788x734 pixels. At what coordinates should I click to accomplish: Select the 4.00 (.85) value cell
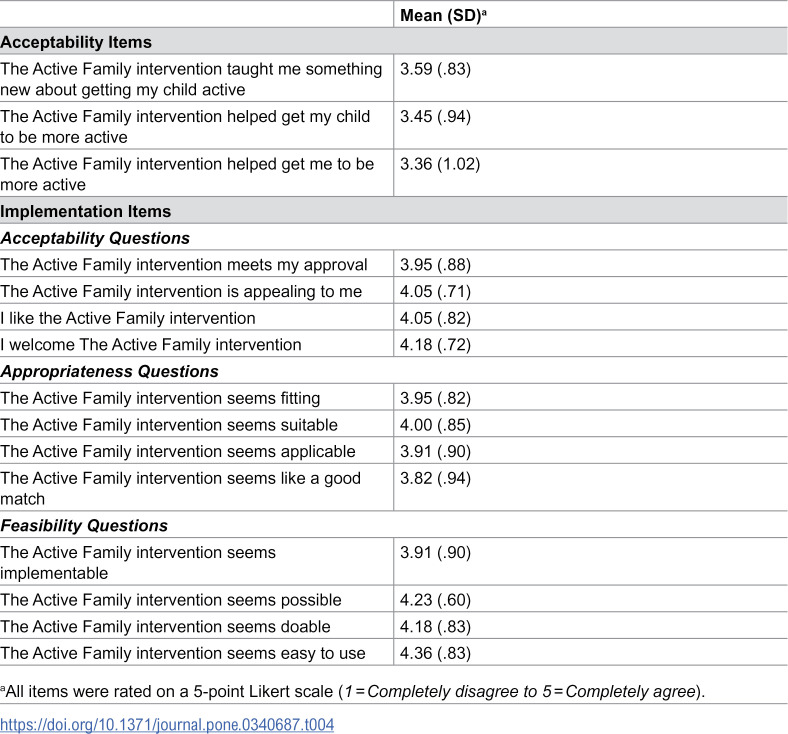(x=435, y=425)
